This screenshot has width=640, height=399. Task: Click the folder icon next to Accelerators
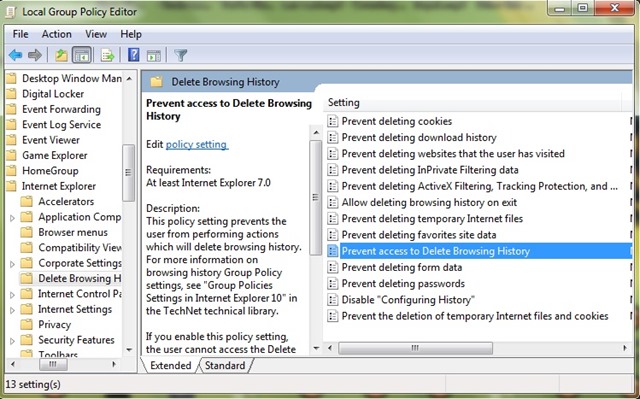pyautogui.click(x=27, y=202)
